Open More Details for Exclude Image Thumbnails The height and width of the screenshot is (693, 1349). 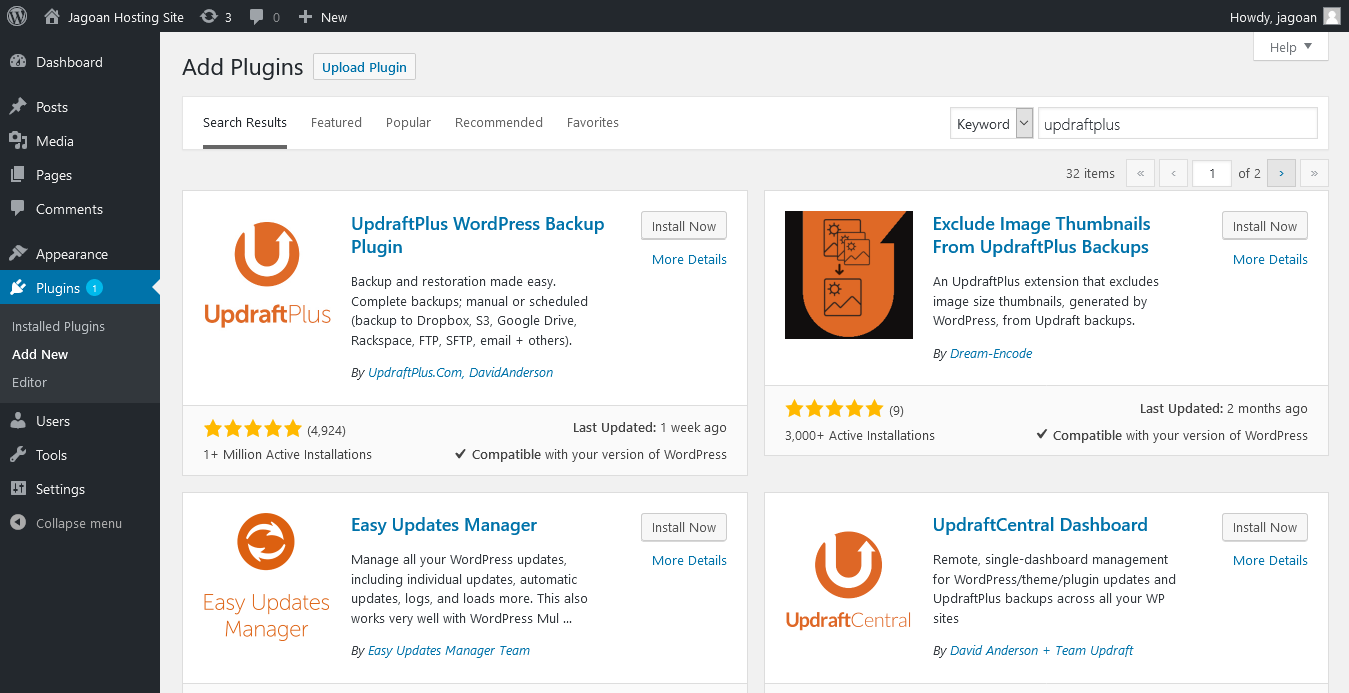pos(1270,259)
